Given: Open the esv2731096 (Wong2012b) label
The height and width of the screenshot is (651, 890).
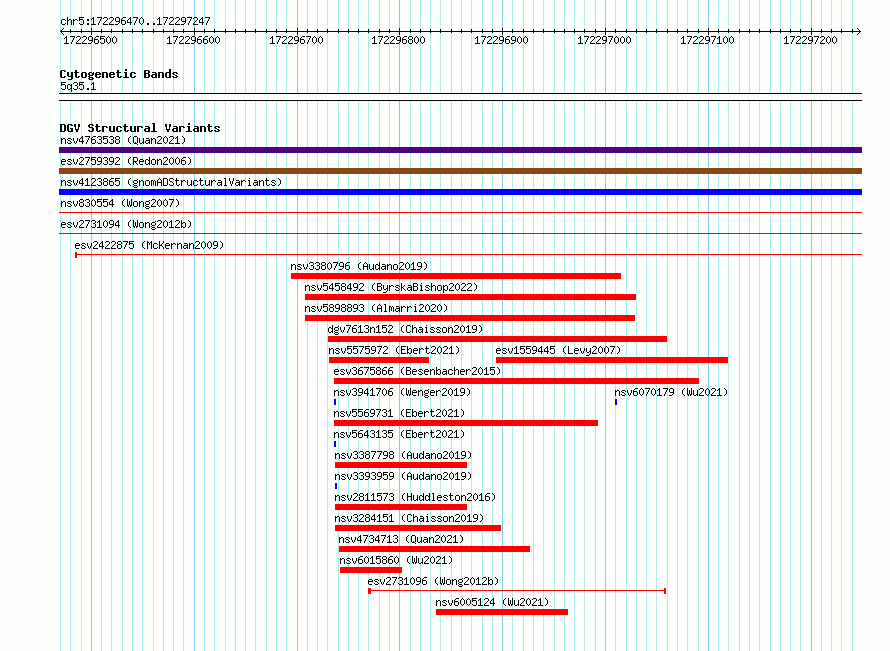Looking at the screenshot, I should 433,581.
